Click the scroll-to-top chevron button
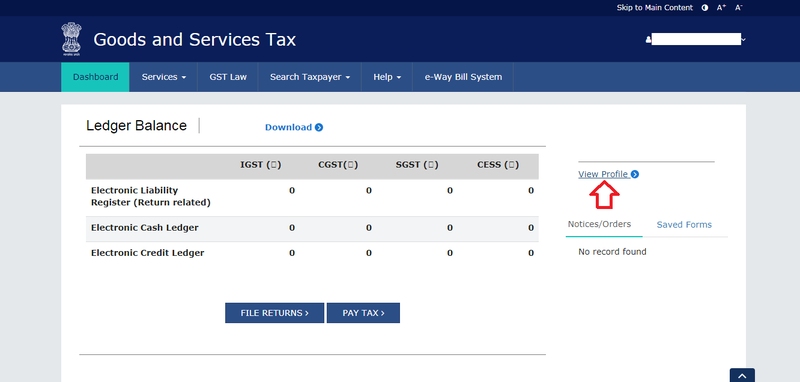This screenshot has width=800, height=382. pos(742,375)
